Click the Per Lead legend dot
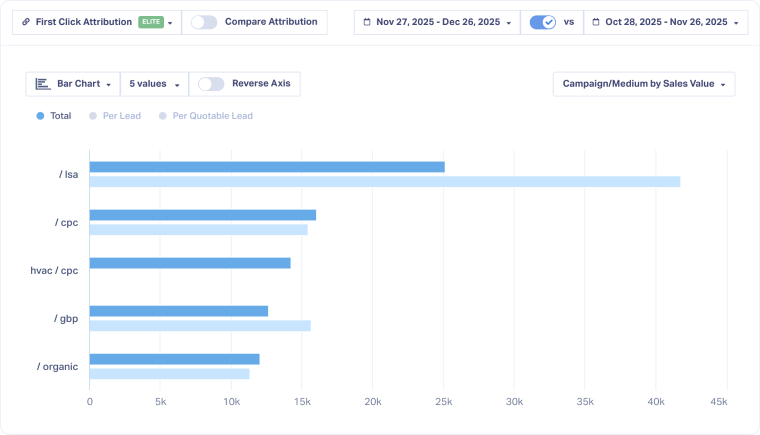This screenshot has width=760, height=435. click(x=93, y=116)
